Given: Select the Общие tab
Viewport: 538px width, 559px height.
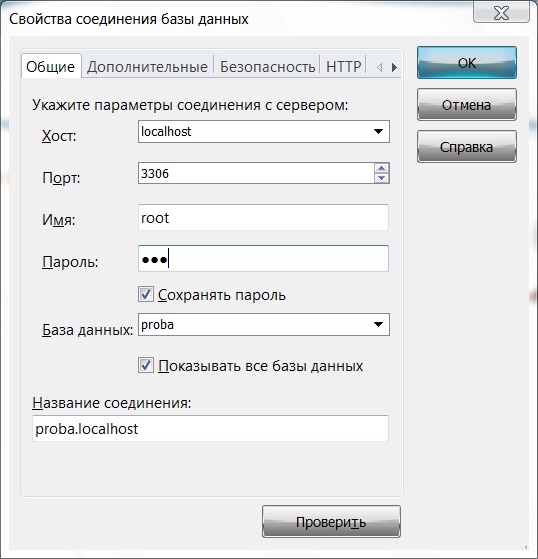Looking at the screenshot, I should tap(51, 66).
